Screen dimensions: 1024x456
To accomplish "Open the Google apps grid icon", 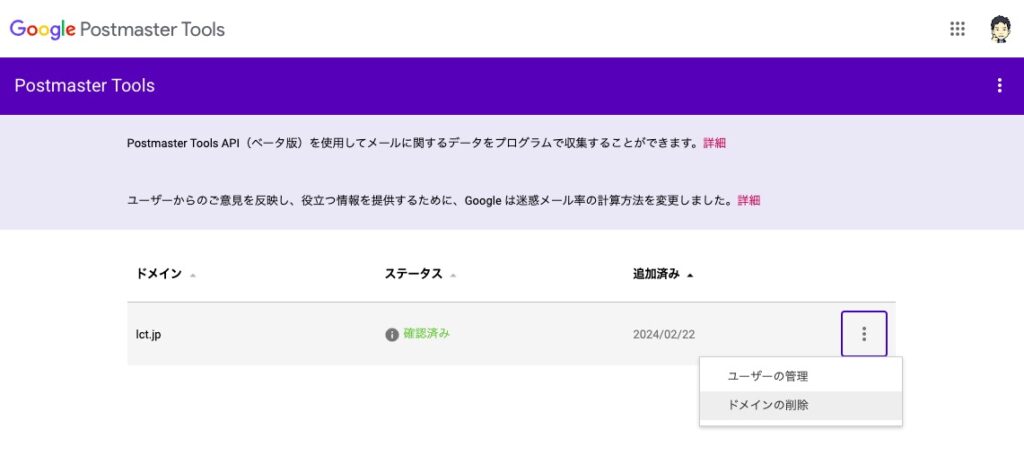I will point(957,29).
